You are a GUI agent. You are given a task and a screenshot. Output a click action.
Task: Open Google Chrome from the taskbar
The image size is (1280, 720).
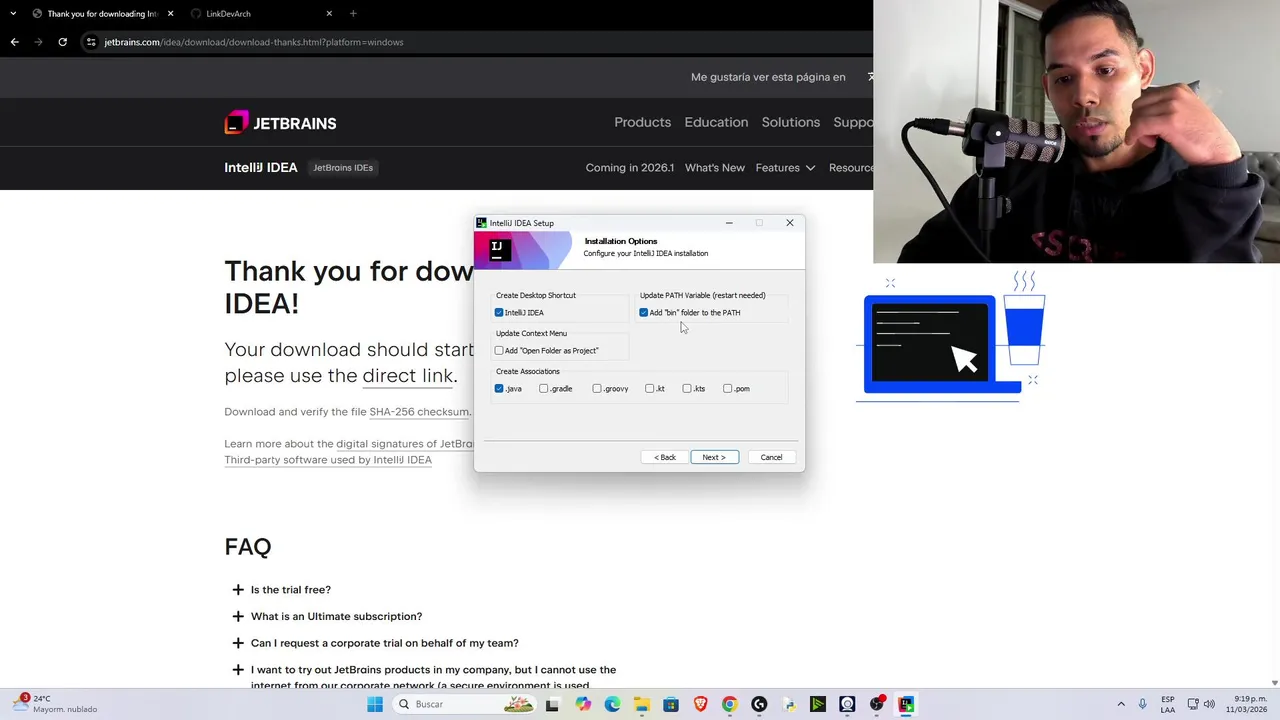coord(730,705)
